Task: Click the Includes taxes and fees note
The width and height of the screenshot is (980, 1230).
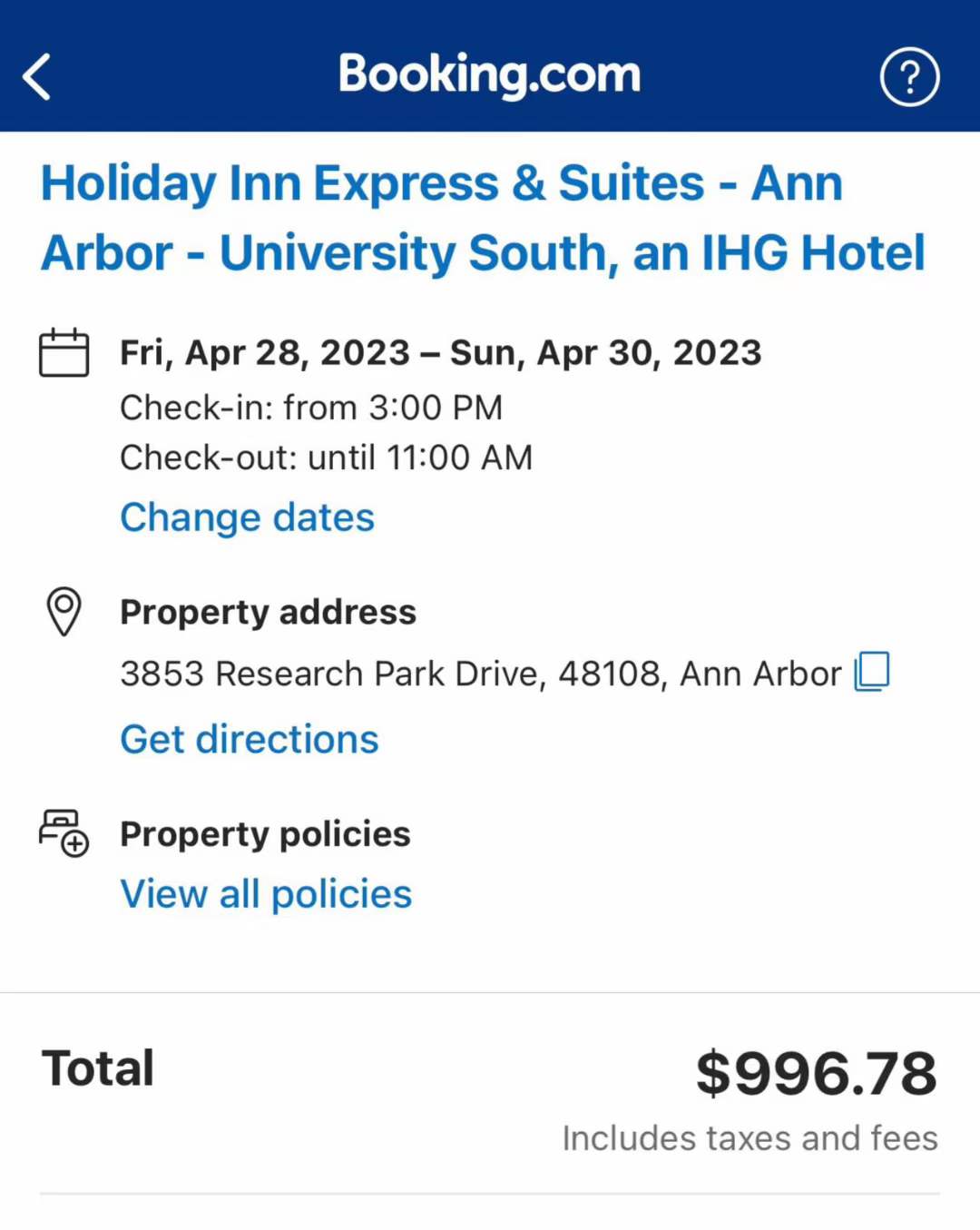Action: [750, 1138]
